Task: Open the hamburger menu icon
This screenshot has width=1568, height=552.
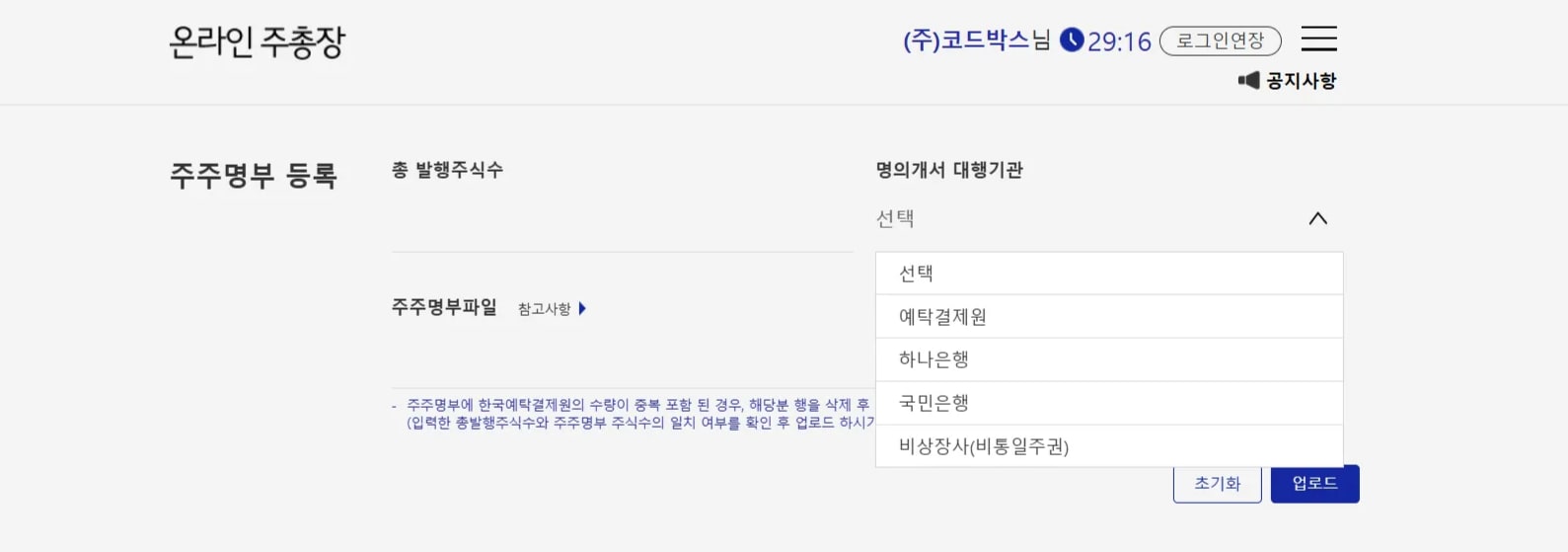Action: pos(1318,39)
